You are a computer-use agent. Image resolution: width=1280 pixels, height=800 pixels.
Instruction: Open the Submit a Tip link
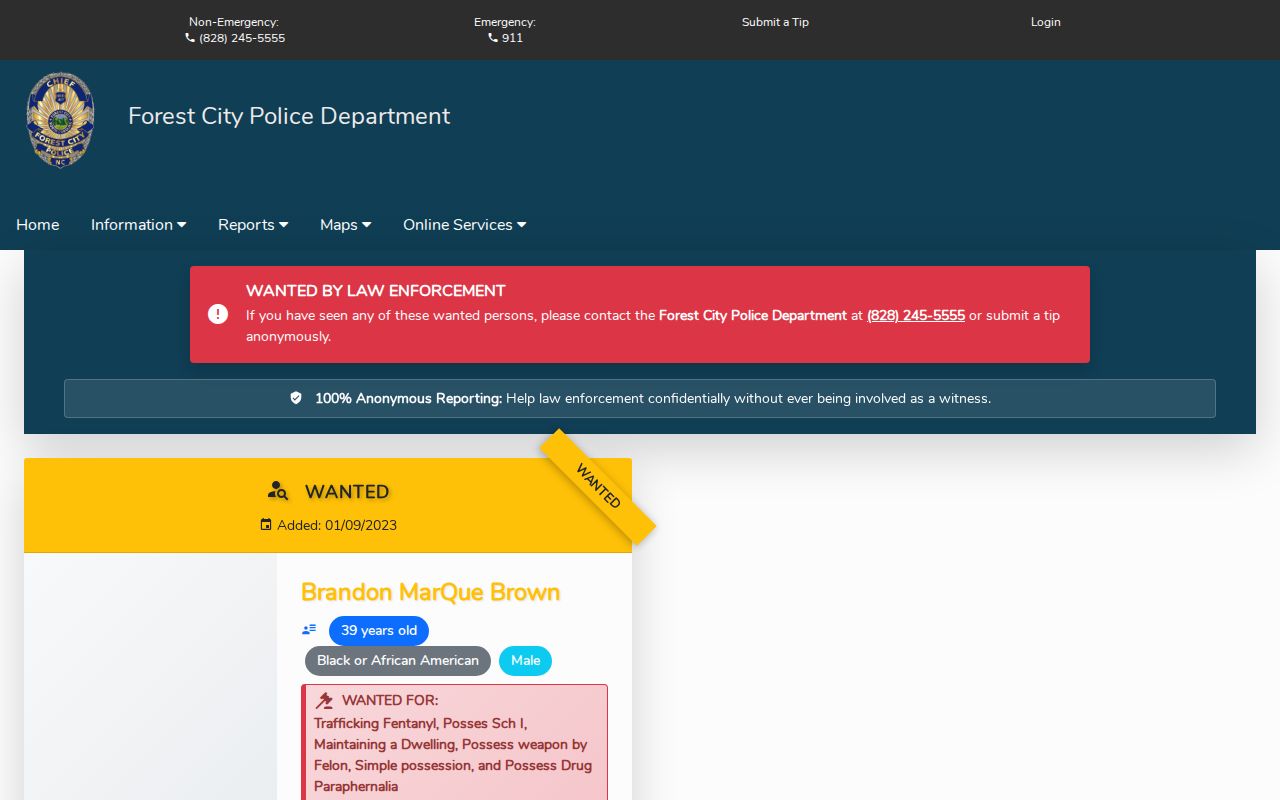coord(775,22)
